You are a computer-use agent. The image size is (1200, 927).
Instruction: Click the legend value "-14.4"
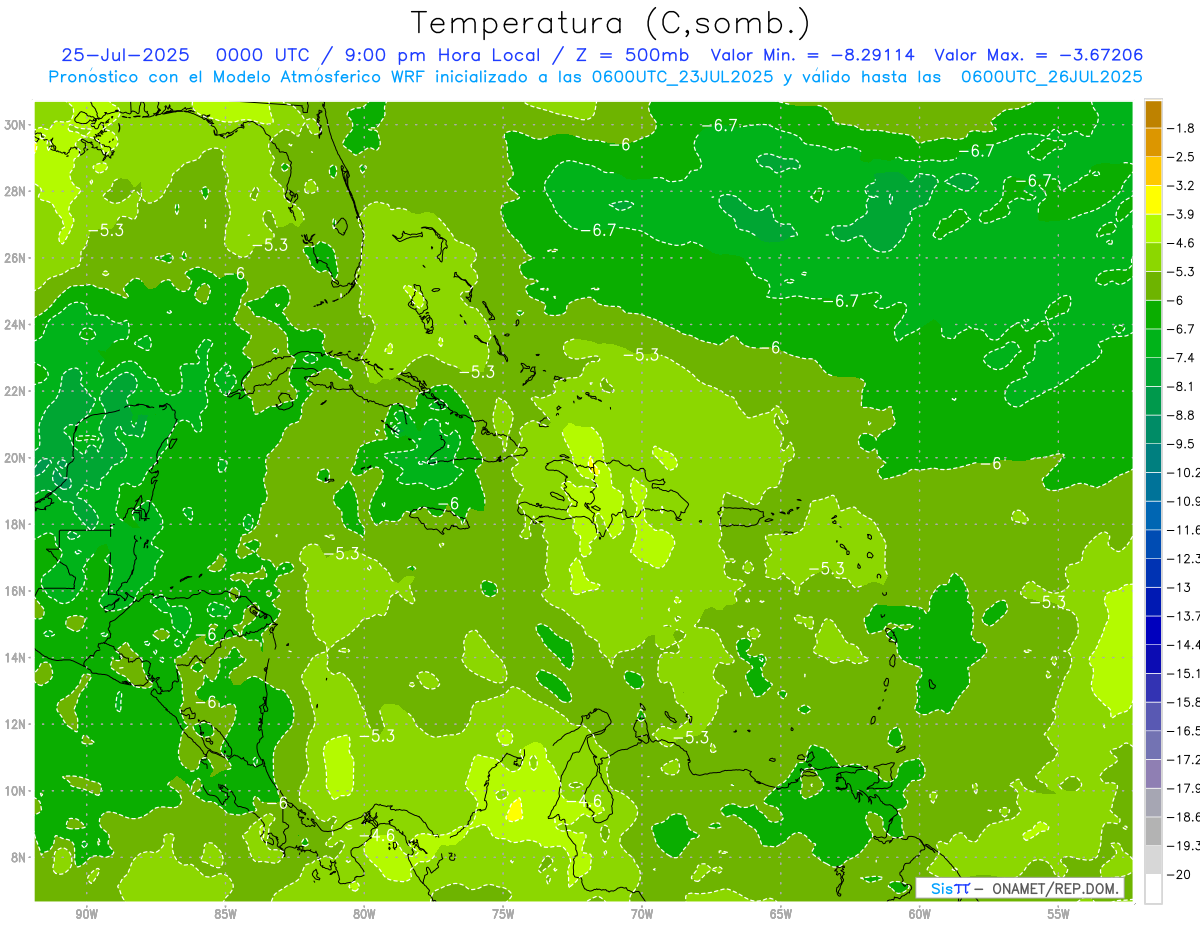(1184, 645)
